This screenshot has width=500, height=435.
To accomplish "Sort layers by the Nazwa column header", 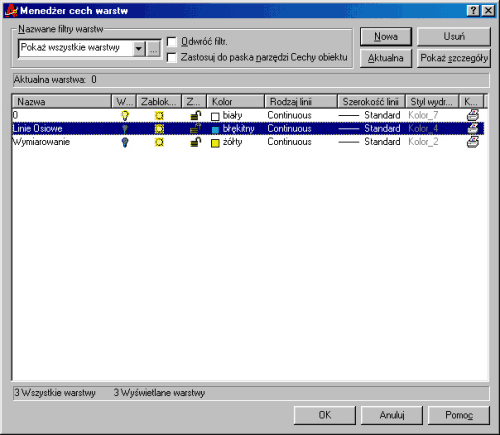I will click(x=62, y=101).
